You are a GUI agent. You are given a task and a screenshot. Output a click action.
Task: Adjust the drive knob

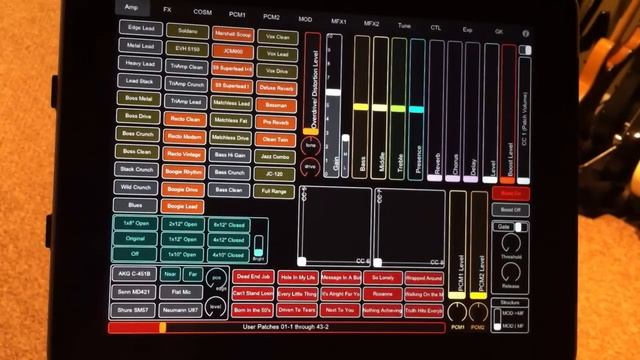(x=310, y=167)
